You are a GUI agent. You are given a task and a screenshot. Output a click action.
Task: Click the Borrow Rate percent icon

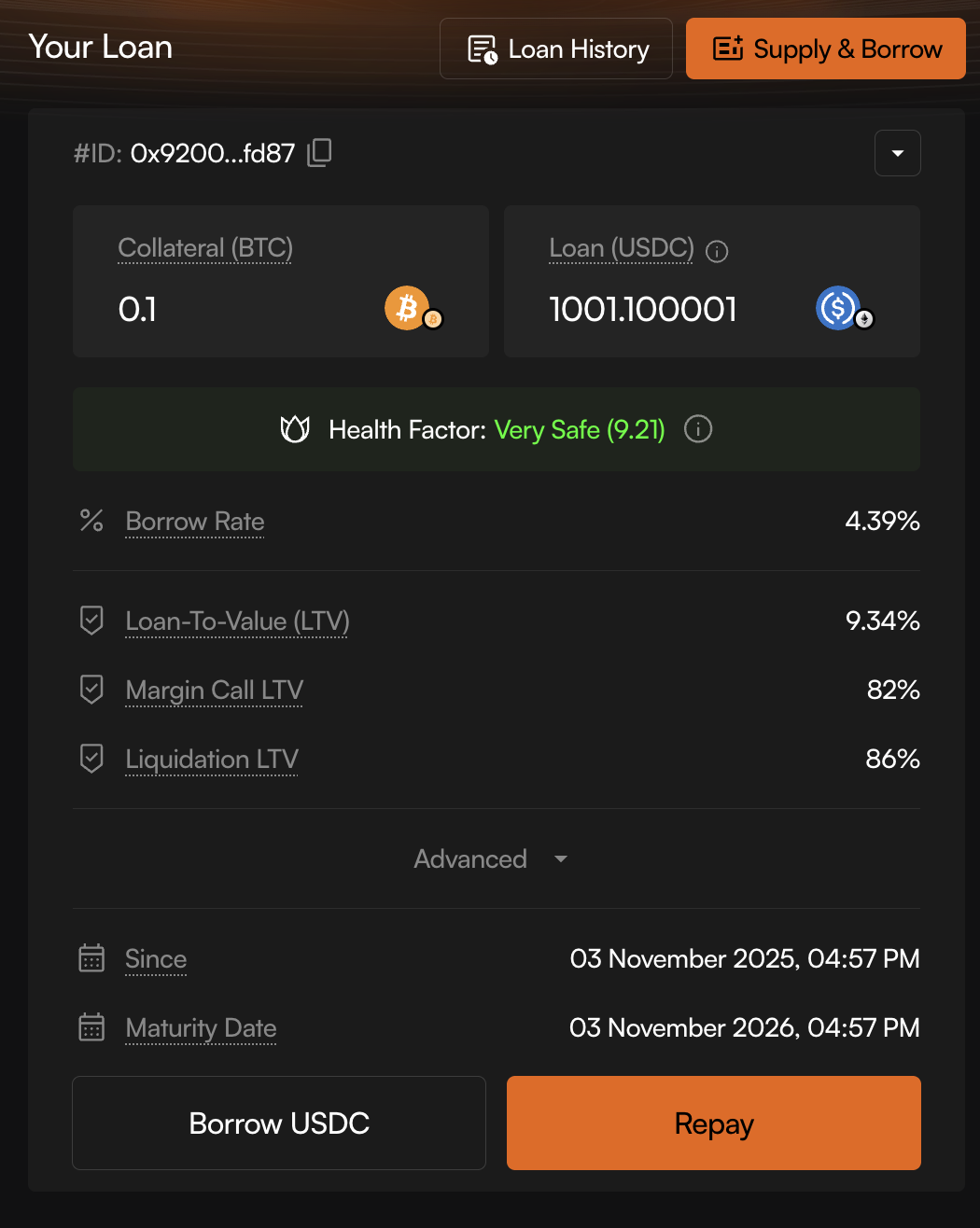coord(91,521)
